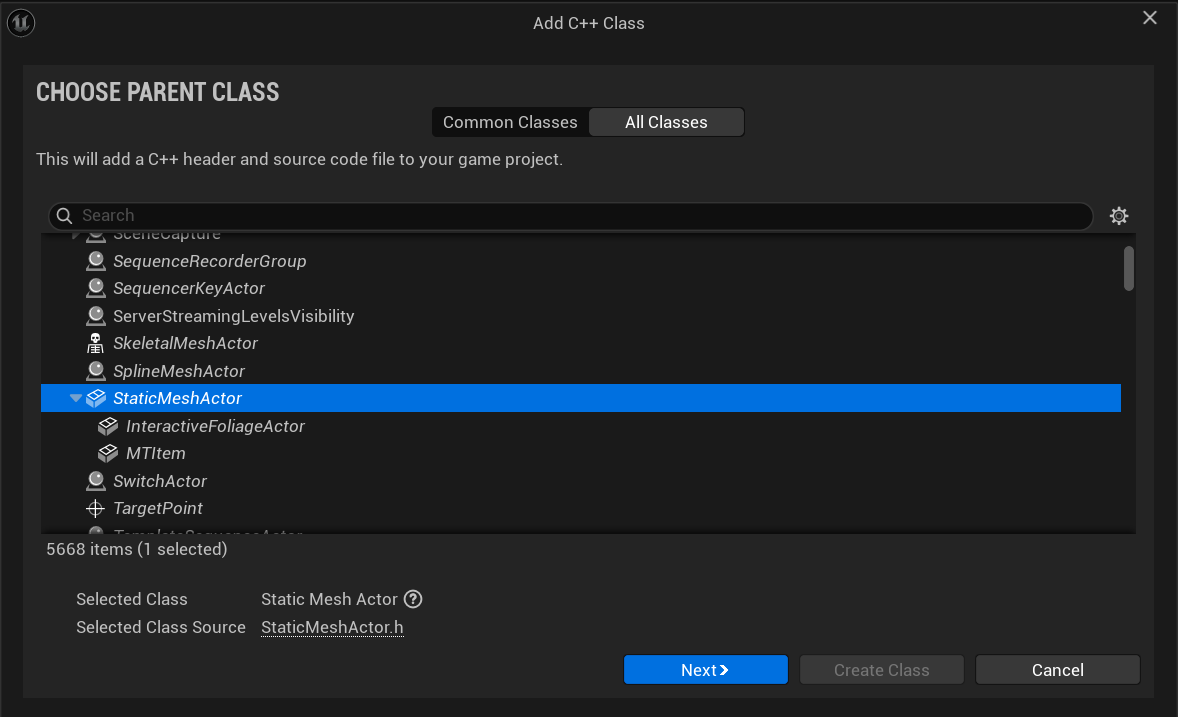The width and height of the screenshot is (1178, 717).
Task: Click SequencerKeyActor actor icon
Action: (x=95, y=288)
